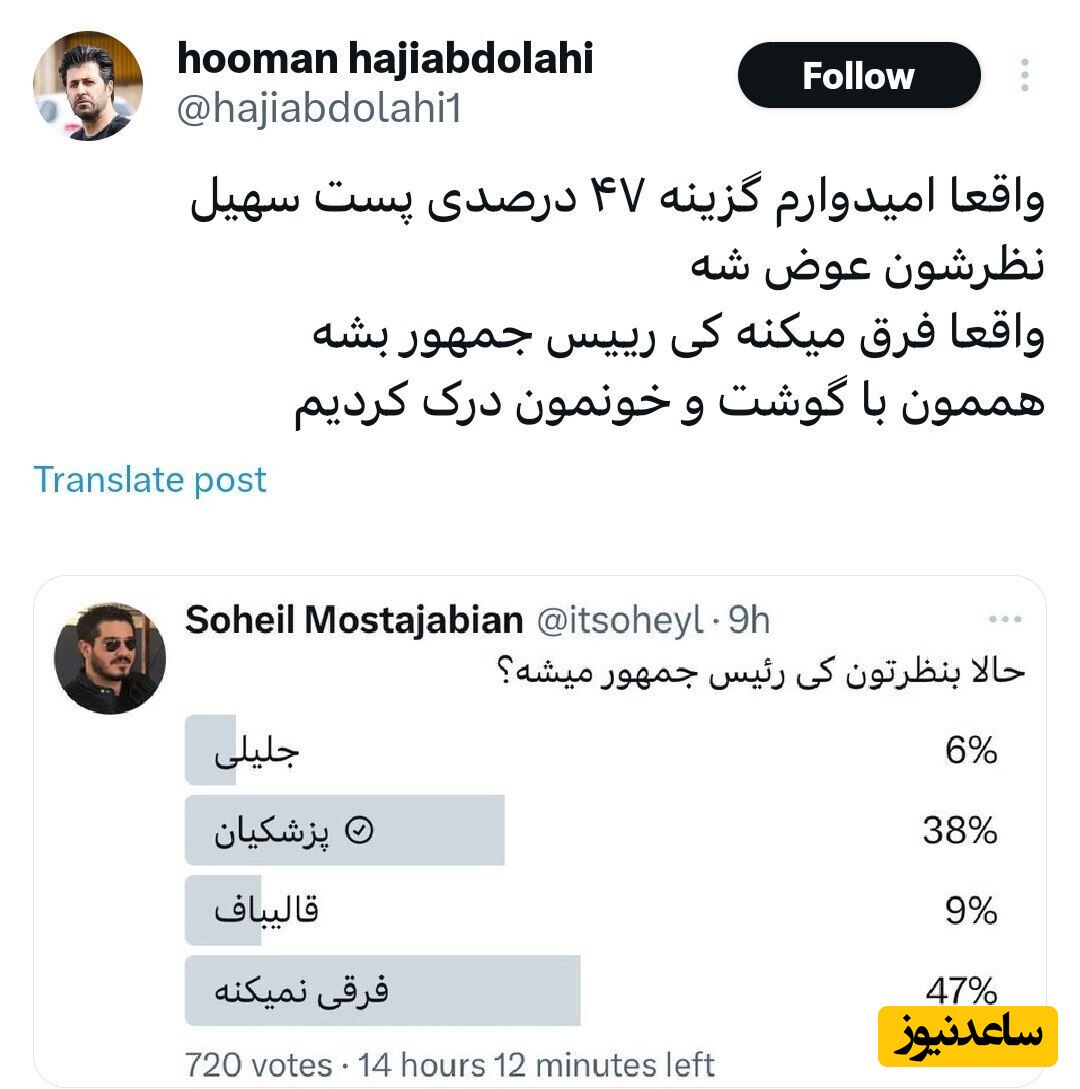Click the poll question text in the quoted post
The width and height of the screenshot is (1080, 1089).
tap(762, 670)
